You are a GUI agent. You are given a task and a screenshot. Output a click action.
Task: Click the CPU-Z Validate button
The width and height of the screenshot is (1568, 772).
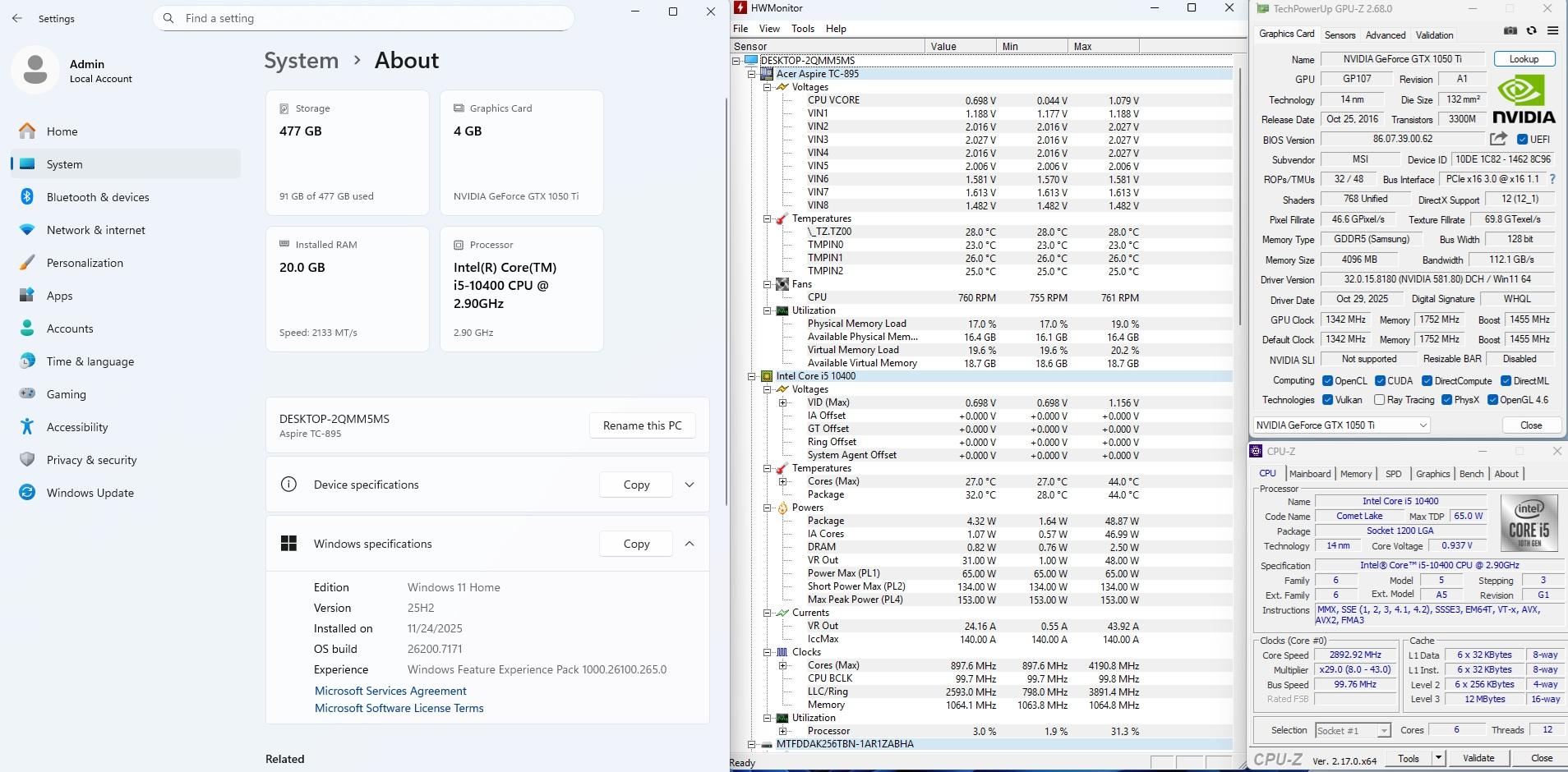[1478, 758]
